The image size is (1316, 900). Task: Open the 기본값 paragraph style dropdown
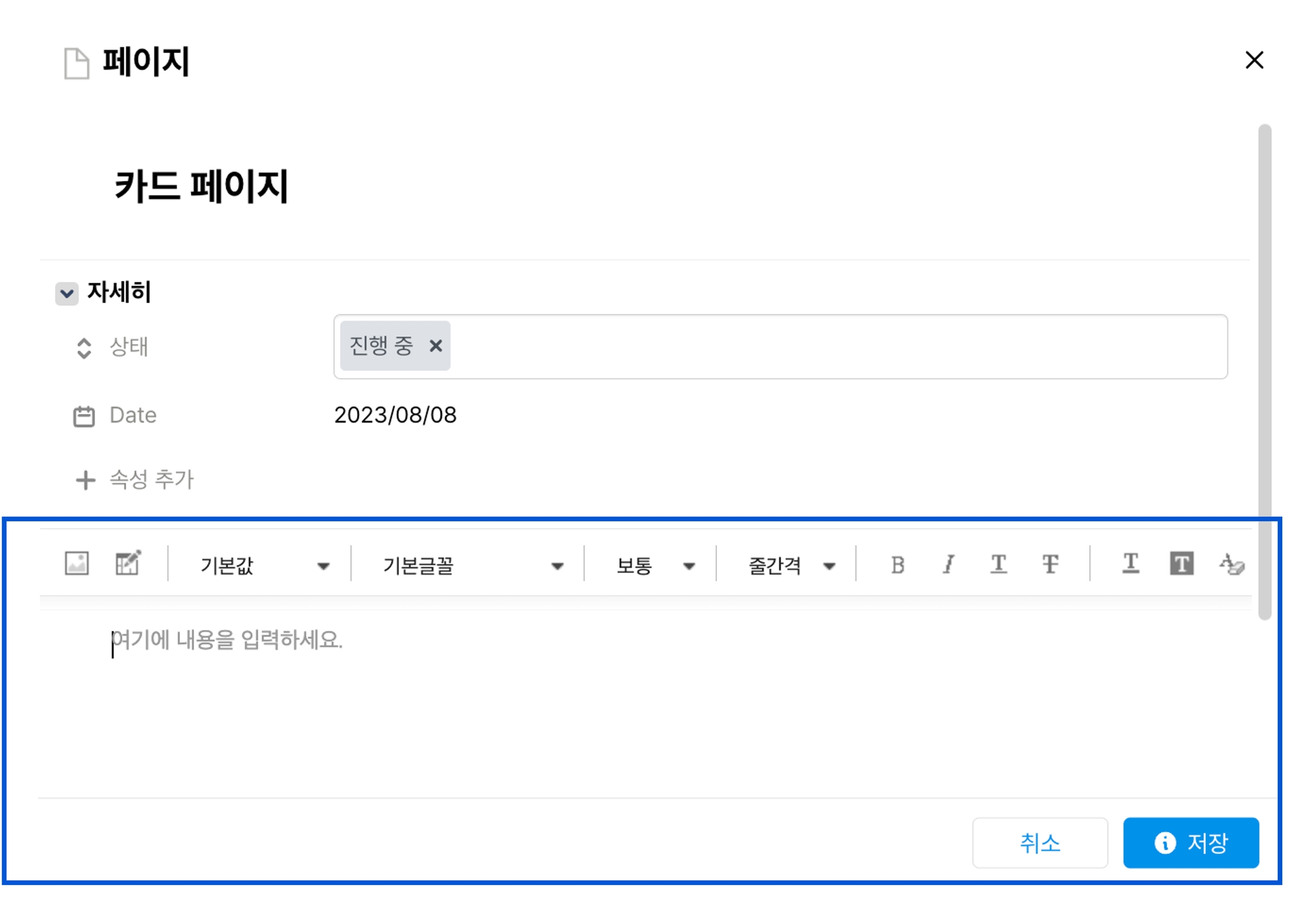pos(264,566)
